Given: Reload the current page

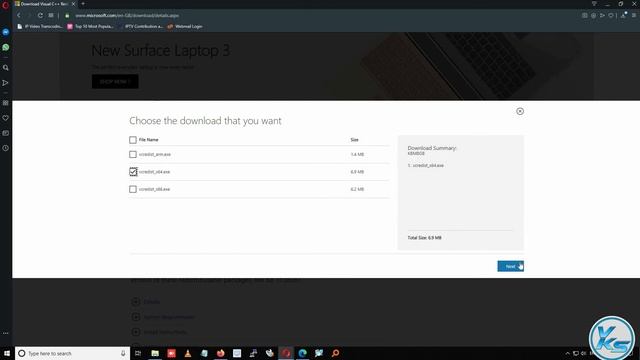Looking at the screenshot, I should point(40,16).
